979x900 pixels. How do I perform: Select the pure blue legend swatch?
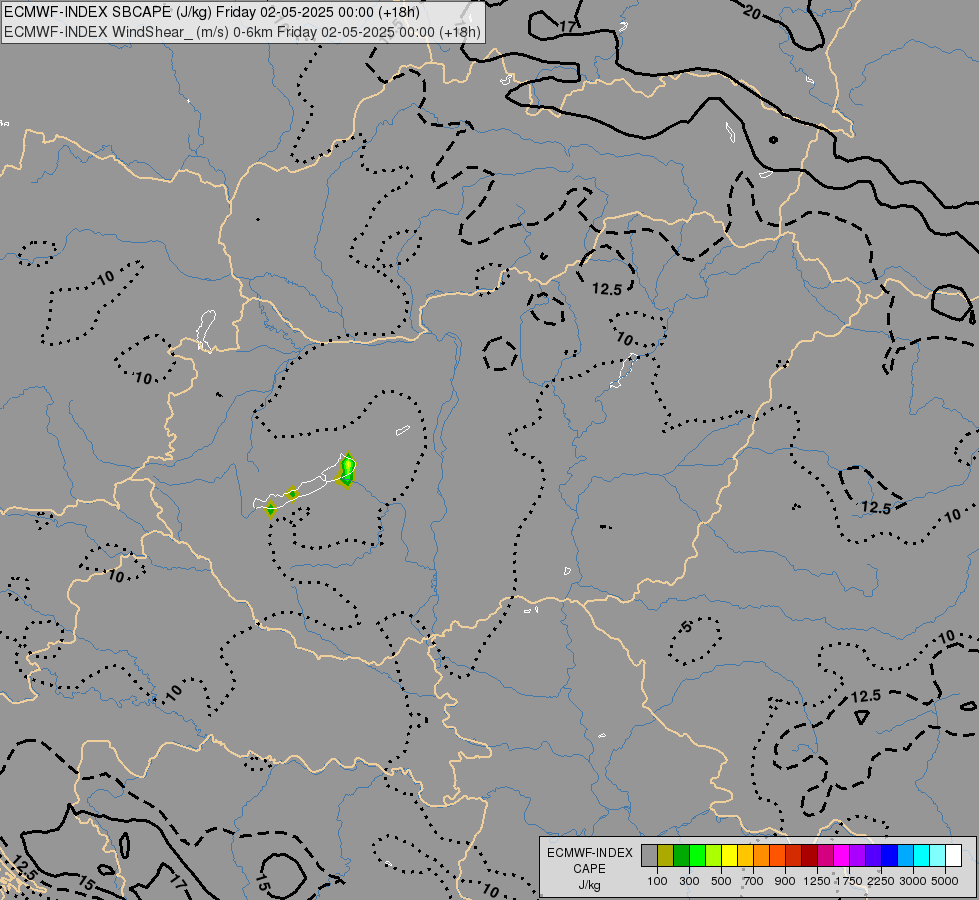coord(889,855)
